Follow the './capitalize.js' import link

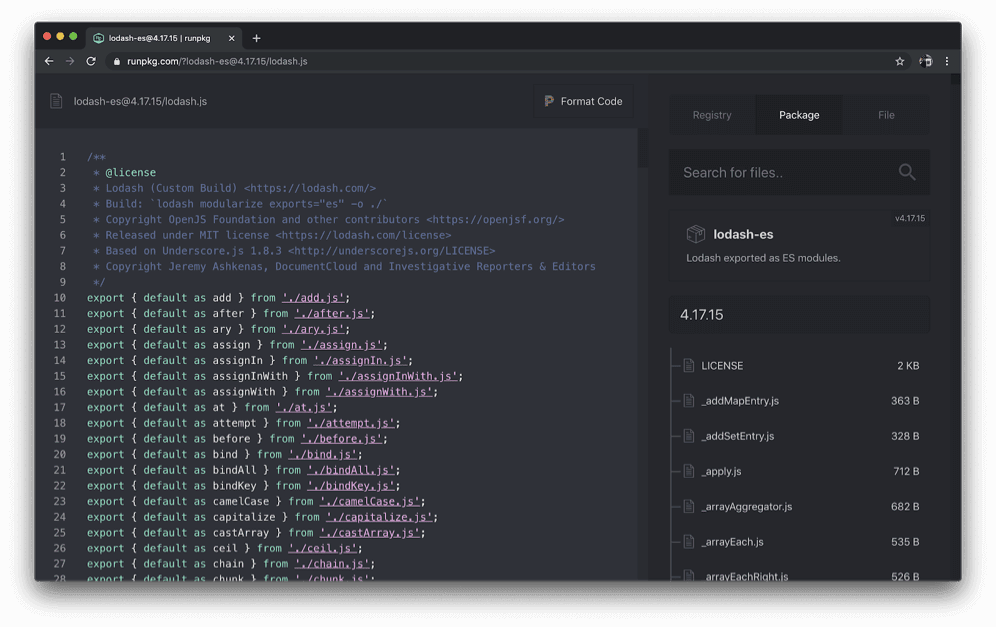pyautogui.click(x=379, y=517)
